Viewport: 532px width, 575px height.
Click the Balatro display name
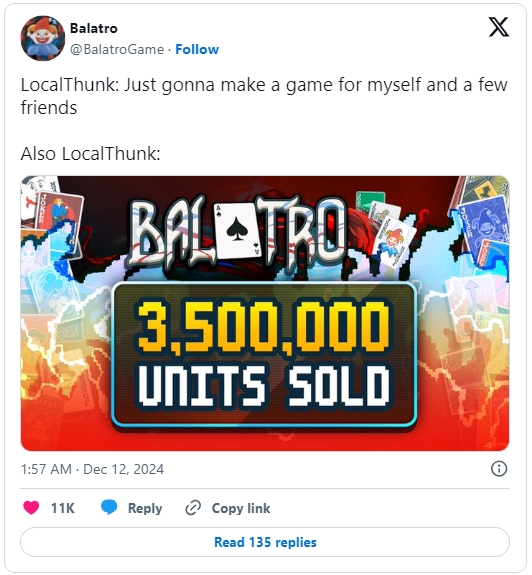pos(94,28)
